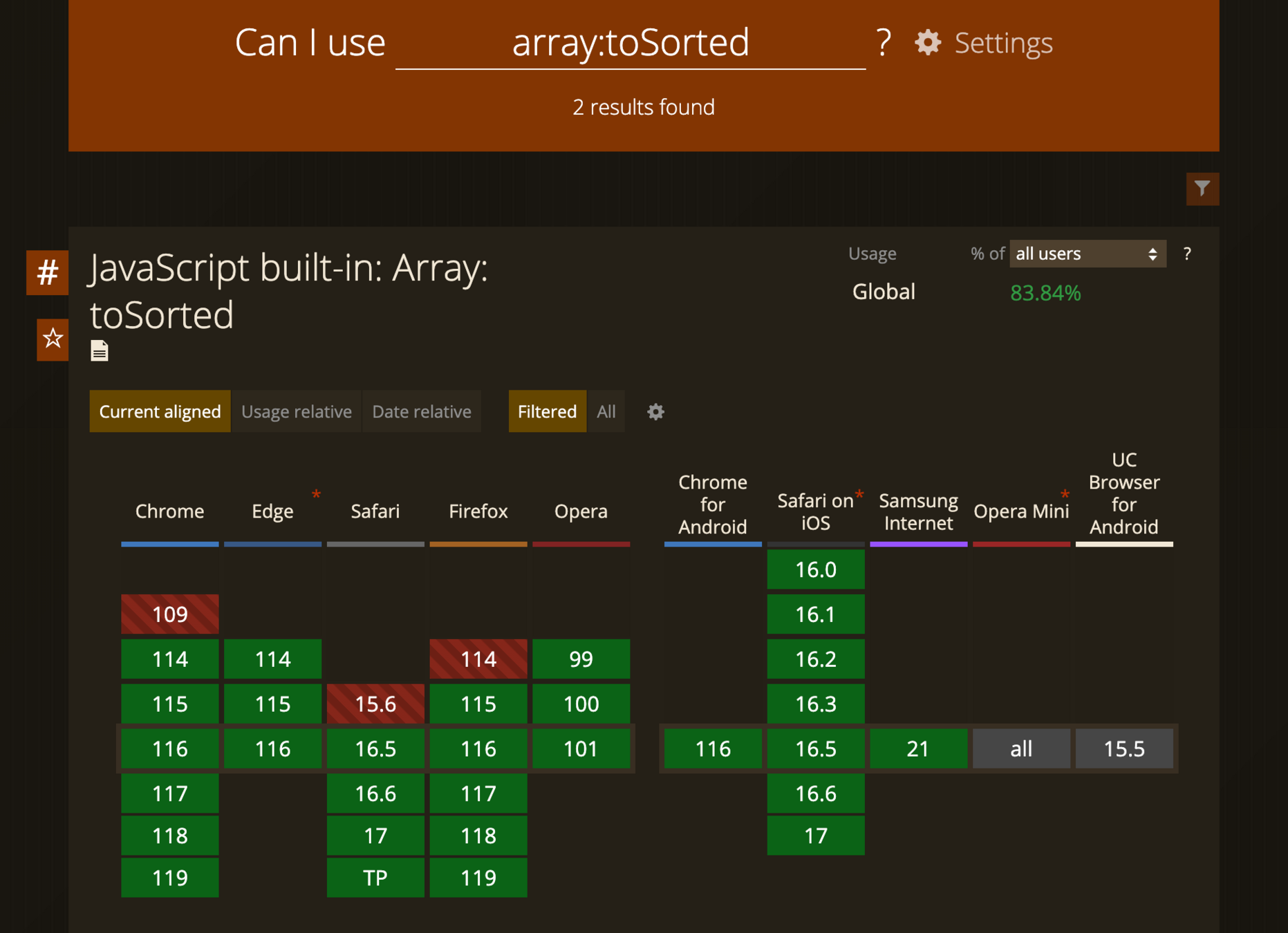Image resolution: width=1288 pixels, height=933 pixels.
Task: Click the Settings label in header
Action: tap(1003, 43)
